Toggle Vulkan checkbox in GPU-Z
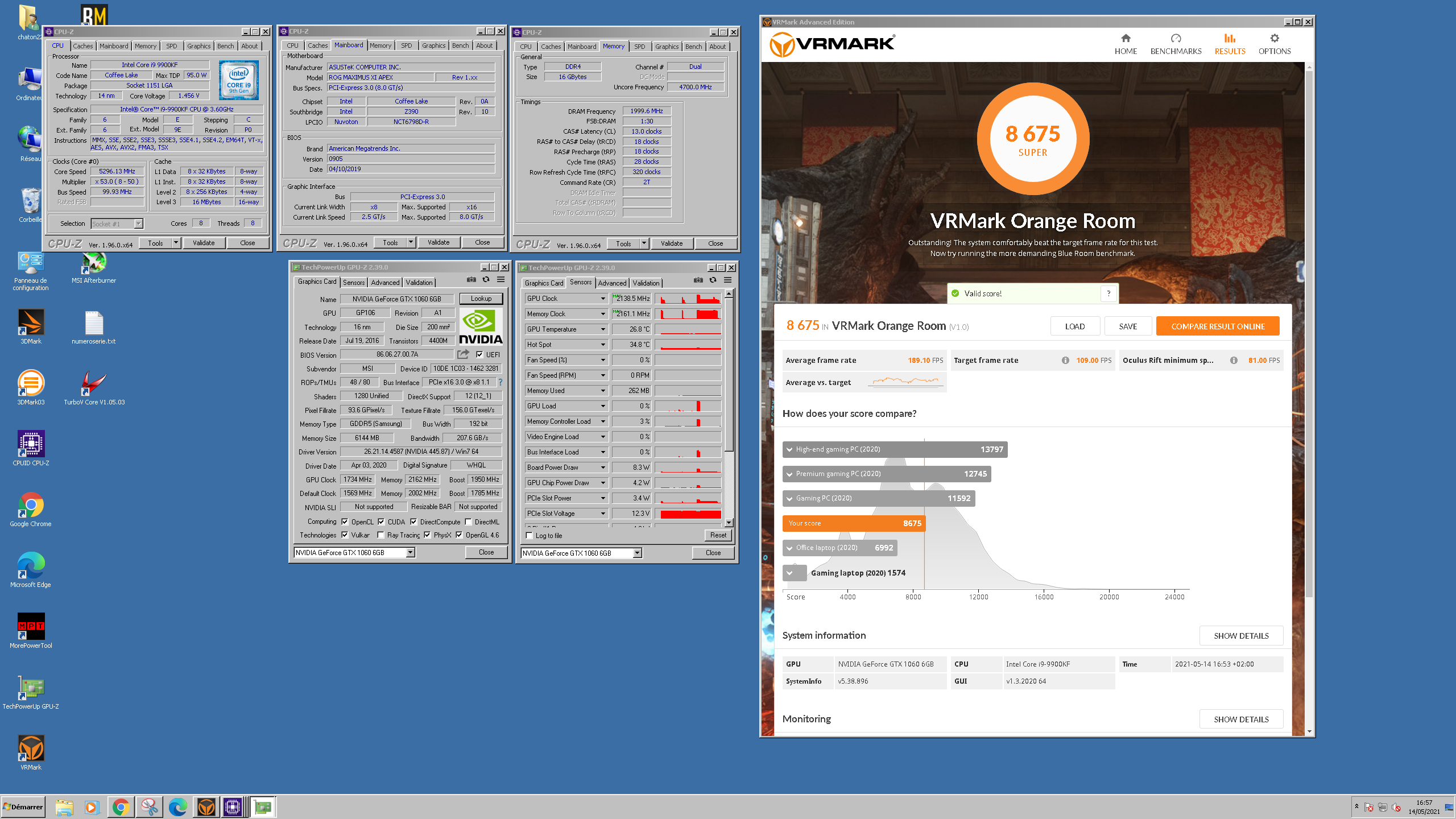 [x=345, y=535]
